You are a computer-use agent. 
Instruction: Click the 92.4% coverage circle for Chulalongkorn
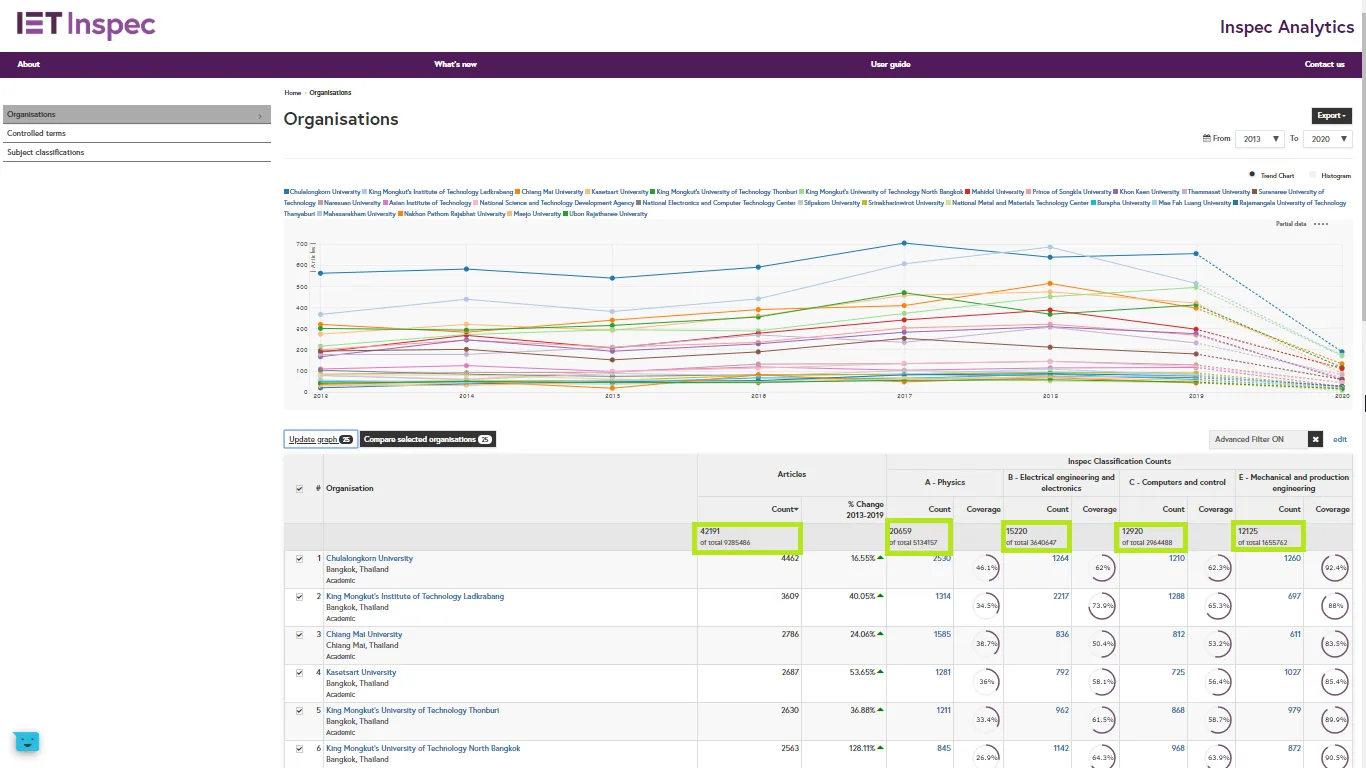1333,569
